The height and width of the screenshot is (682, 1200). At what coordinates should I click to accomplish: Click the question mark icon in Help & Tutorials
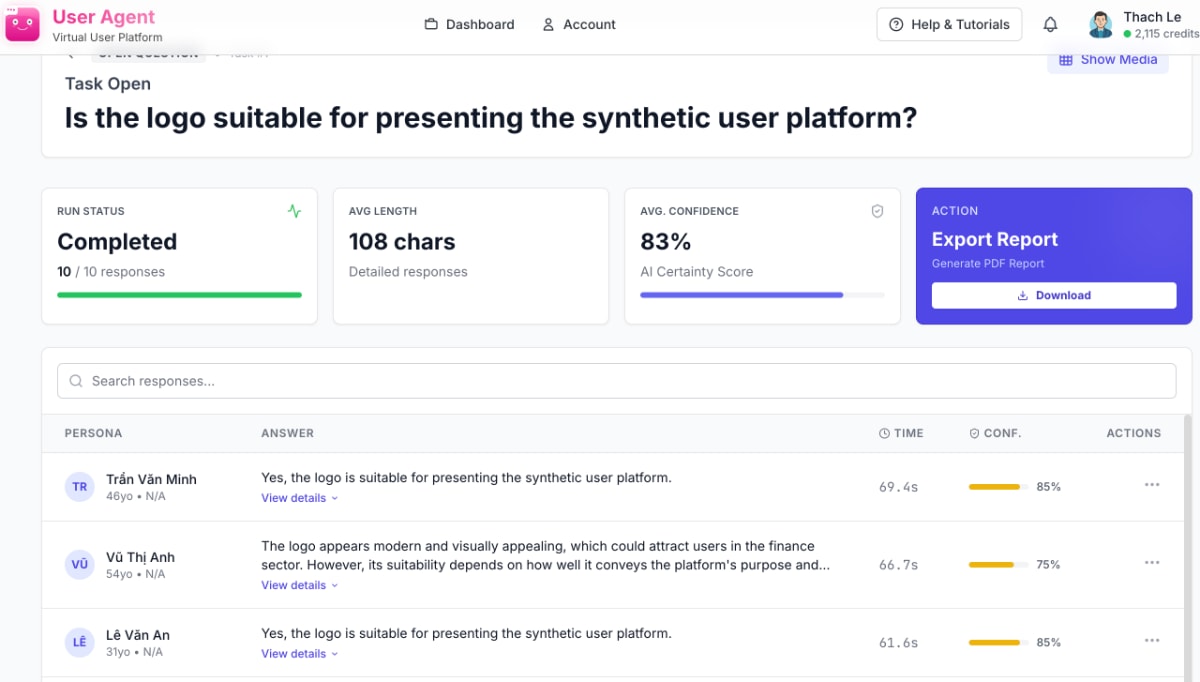click(x=897, y=24)
